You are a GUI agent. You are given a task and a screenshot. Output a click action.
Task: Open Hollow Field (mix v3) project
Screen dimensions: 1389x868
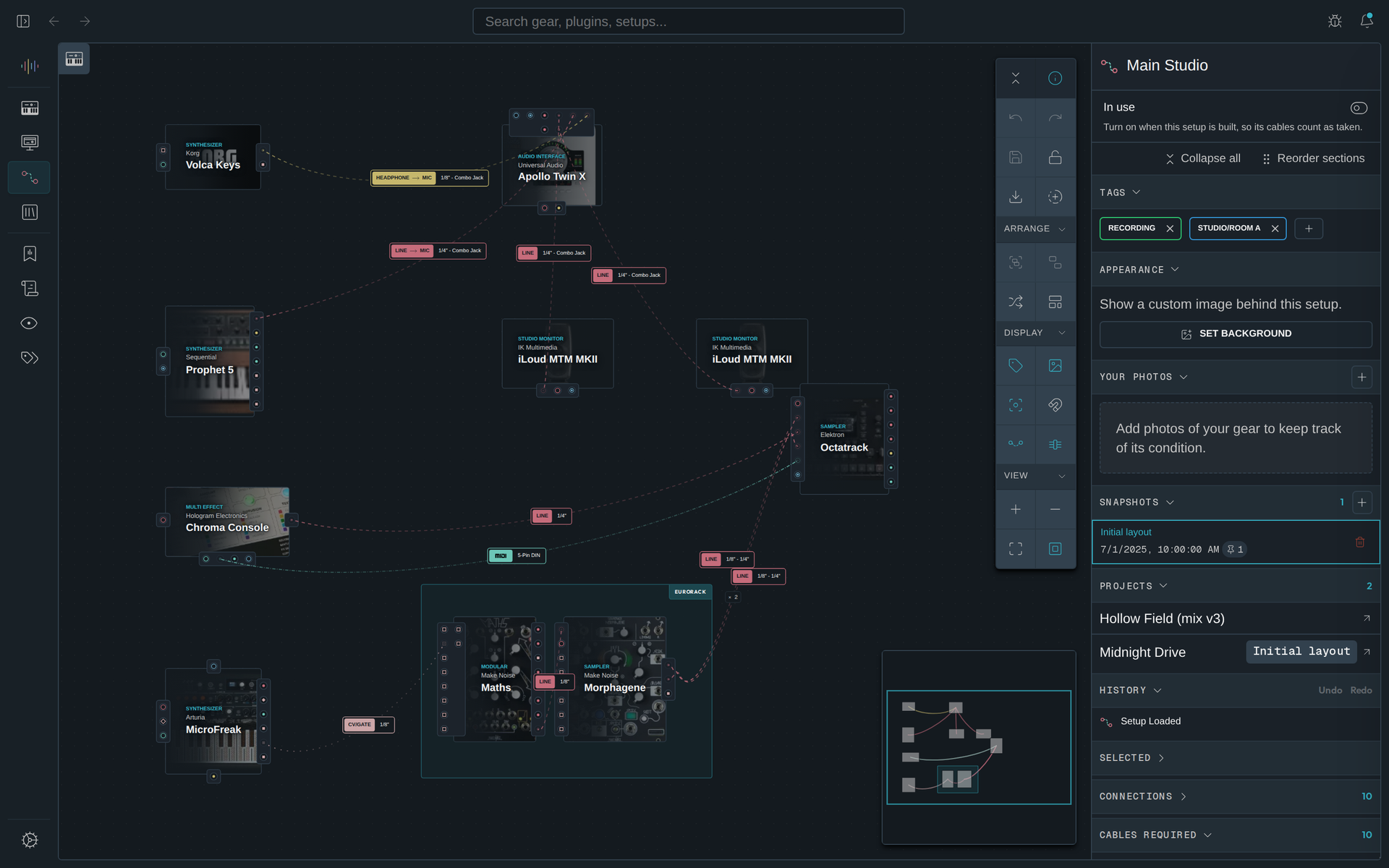tap(1236, 618)
